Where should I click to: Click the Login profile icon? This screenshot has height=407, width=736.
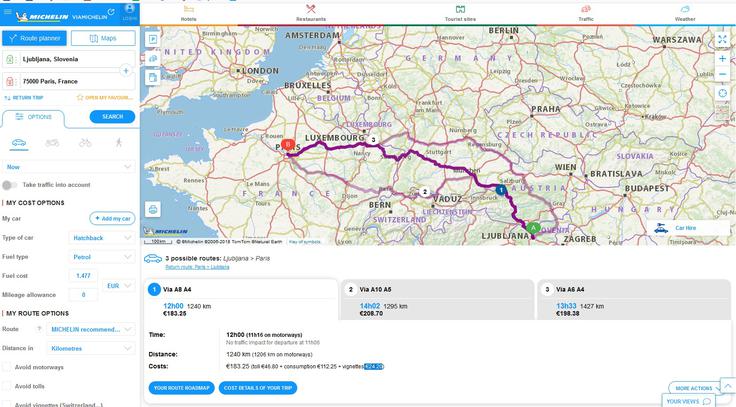pyautogui.click(x=130, y=11)
